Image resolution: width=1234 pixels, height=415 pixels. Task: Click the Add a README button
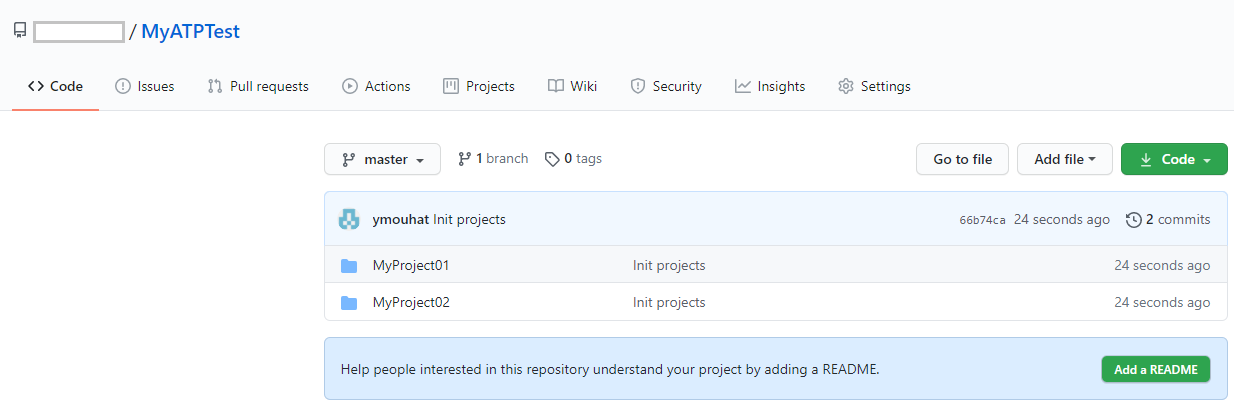1155,369
